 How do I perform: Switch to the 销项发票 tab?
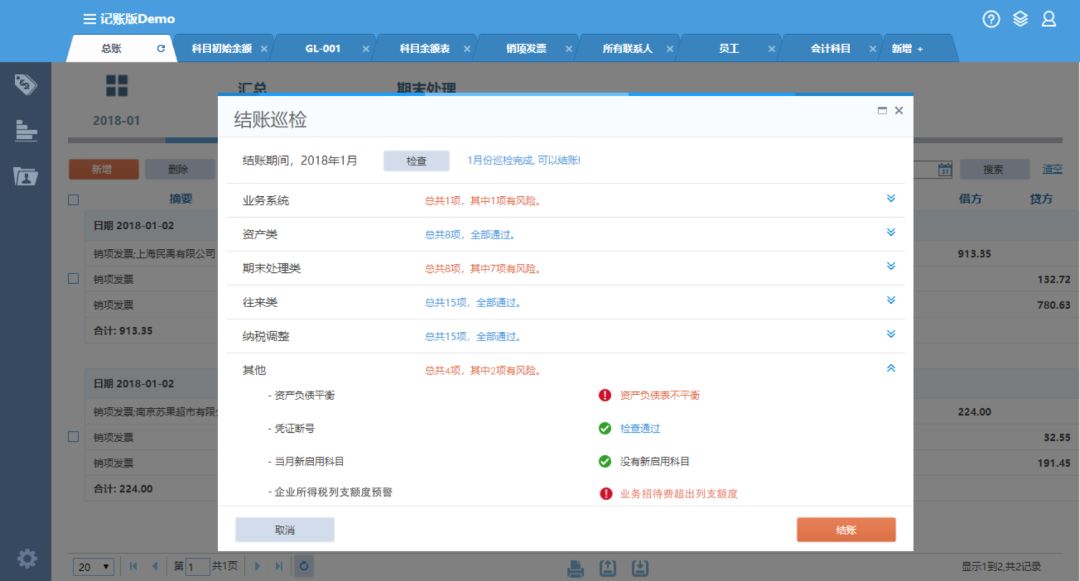pos(526,48)
